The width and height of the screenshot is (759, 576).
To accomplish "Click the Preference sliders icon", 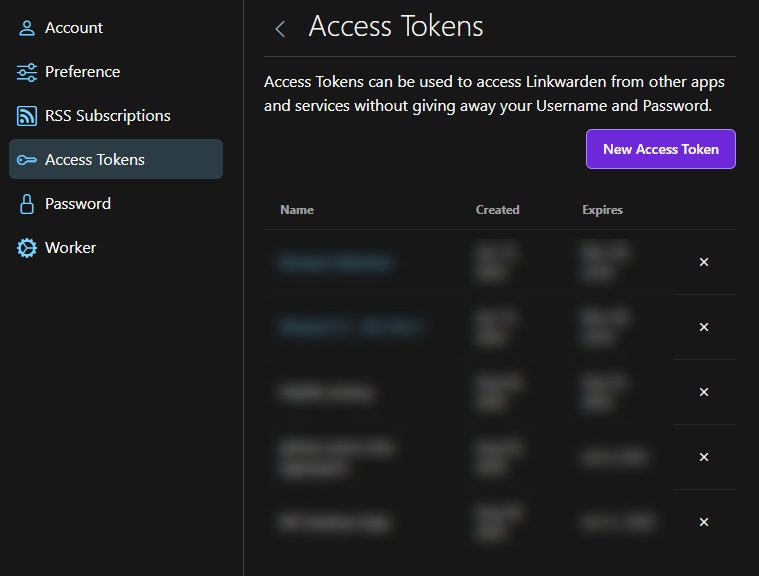I will pyautogui.click(x=27, y=72).
